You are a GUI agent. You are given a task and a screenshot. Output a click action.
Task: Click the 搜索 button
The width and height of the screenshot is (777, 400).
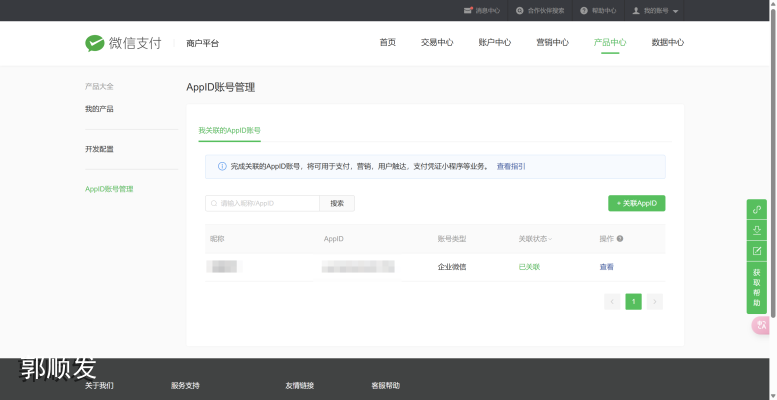point(337,203)
